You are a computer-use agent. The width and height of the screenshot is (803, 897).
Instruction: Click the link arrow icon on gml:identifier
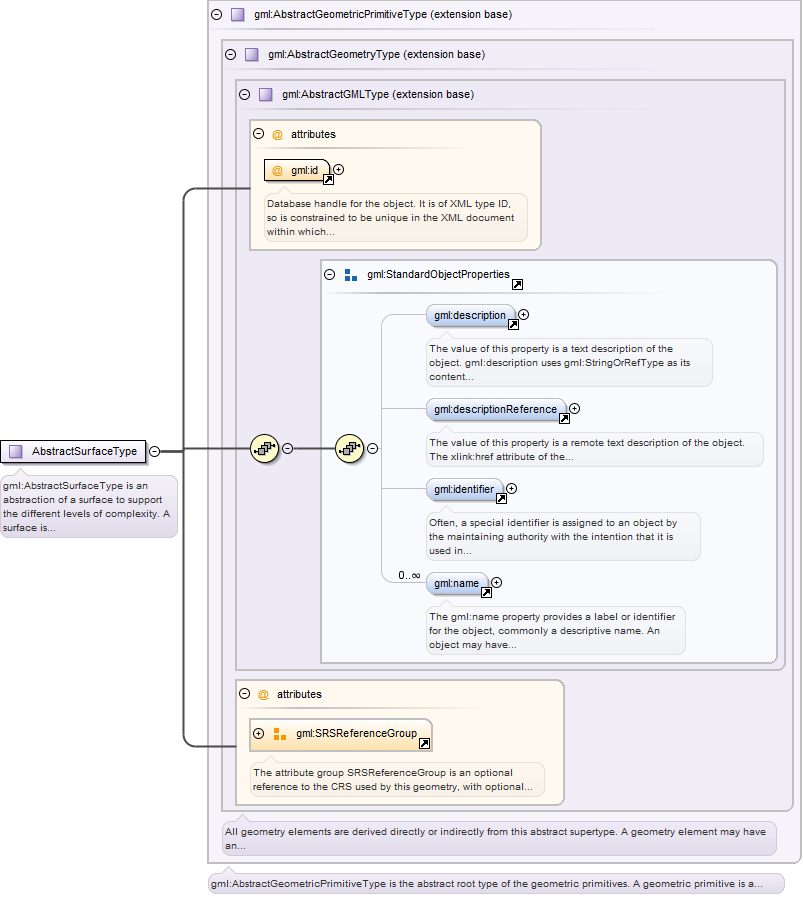click(x=501, y=498)
